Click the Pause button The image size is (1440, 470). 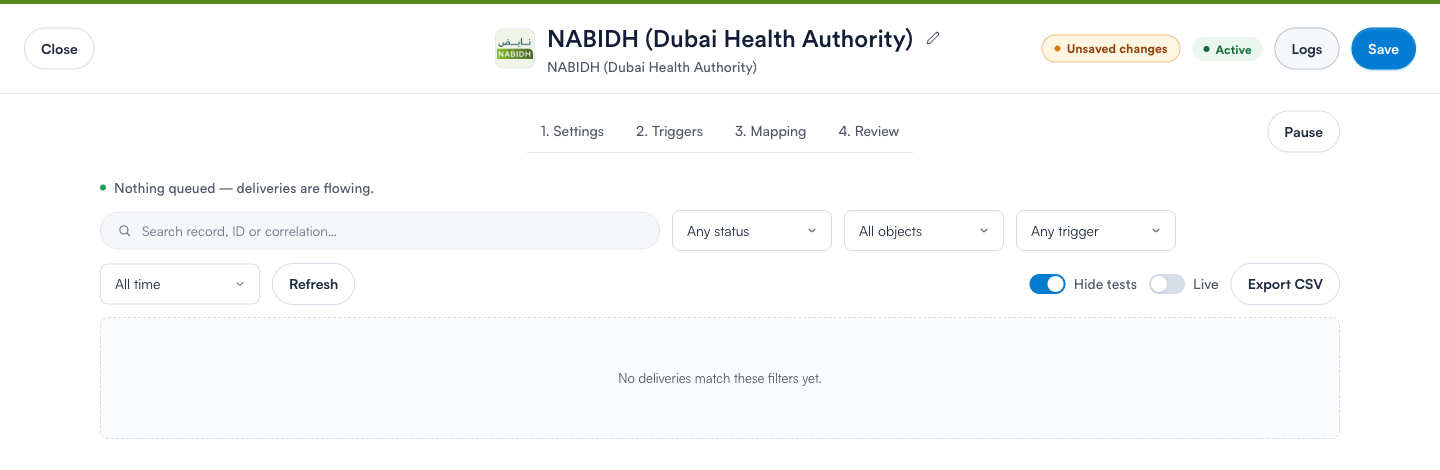click(x=1303, y=132)
